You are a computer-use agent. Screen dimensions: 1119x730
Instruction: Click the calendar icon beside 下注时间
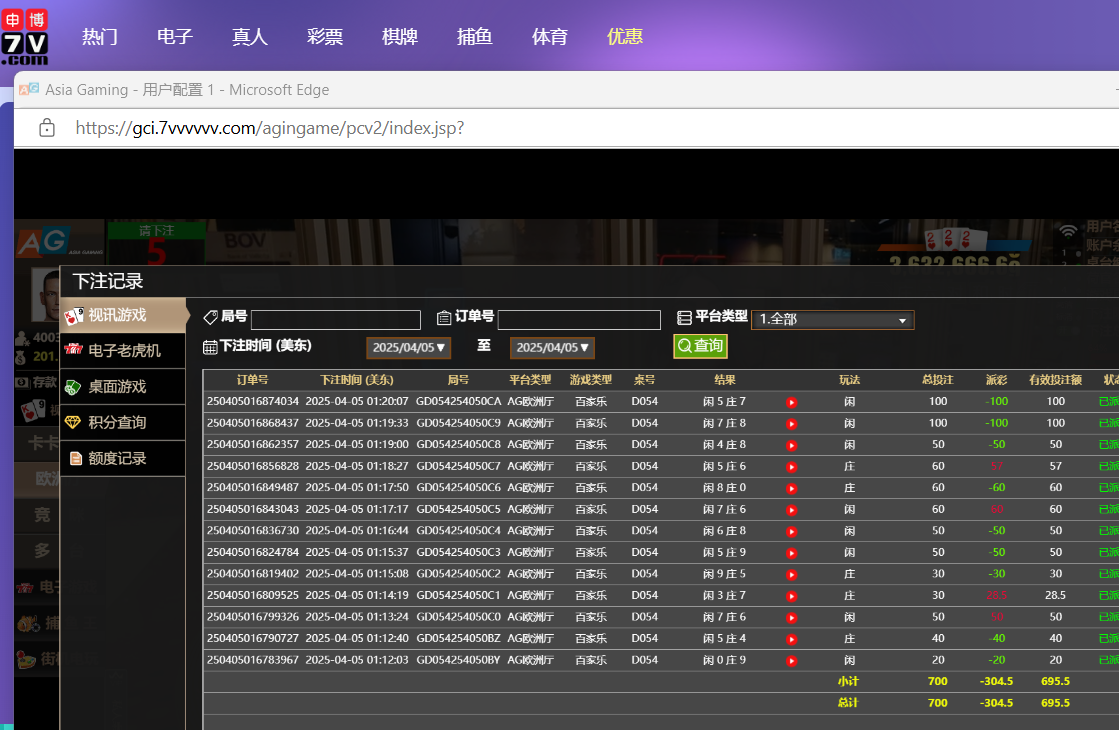coord(210,347)
